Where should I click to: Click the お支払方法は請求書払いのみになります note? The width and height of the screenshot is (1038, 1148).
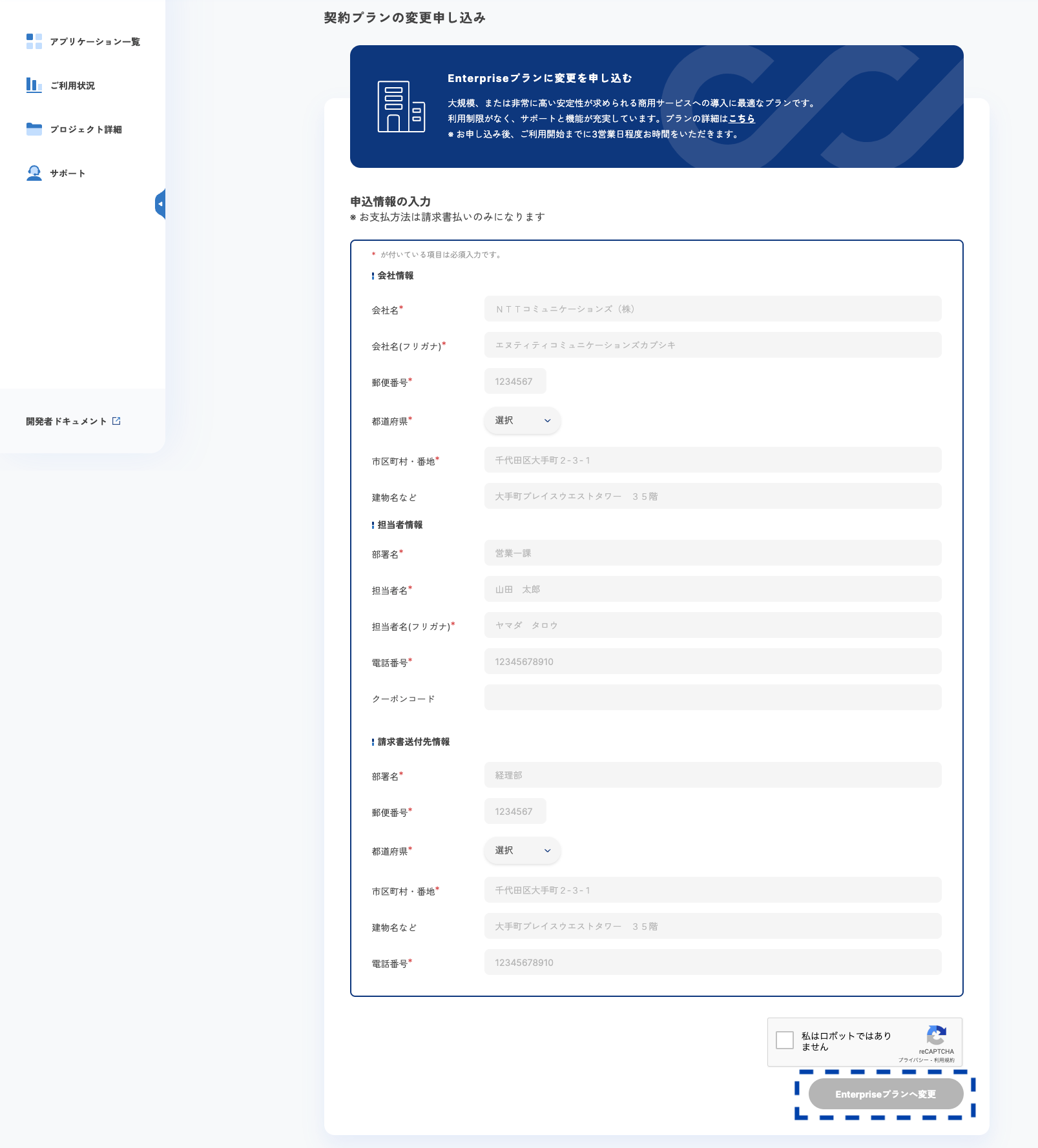(448, 217)
